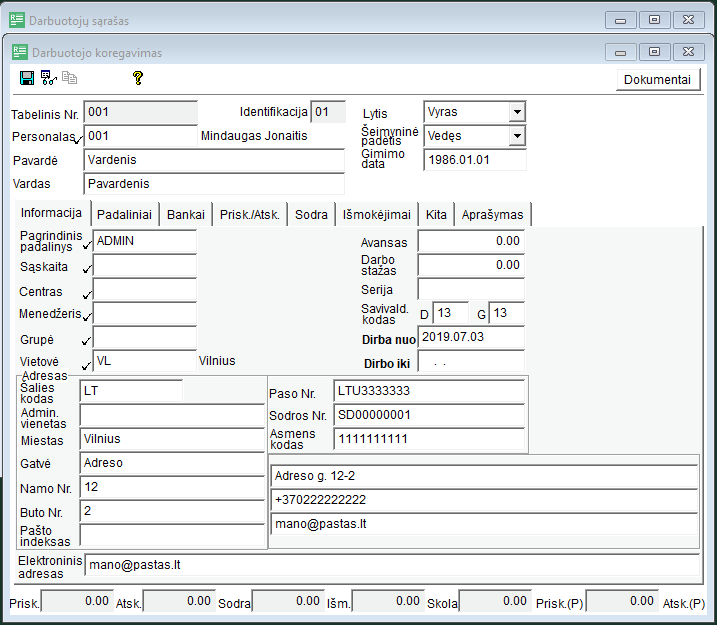Click the Savivald. kodas G field
Screen dimensions: 717x625
507,313
